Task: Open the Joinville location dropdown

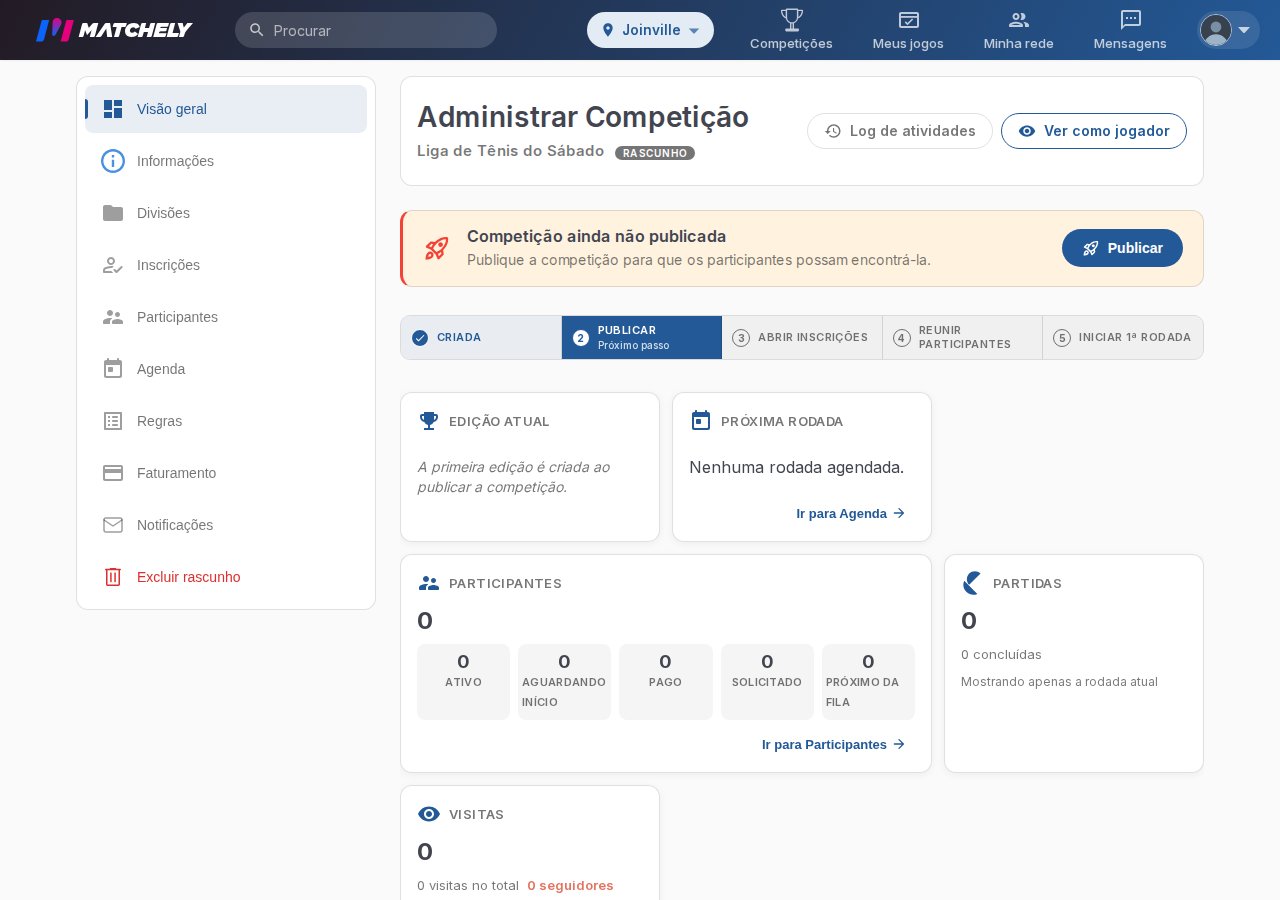Action: [x=650, y=30]
